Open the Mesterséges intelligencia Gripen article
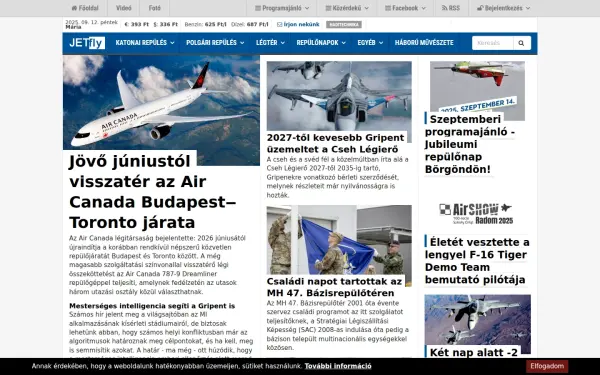 click(152, 306)
